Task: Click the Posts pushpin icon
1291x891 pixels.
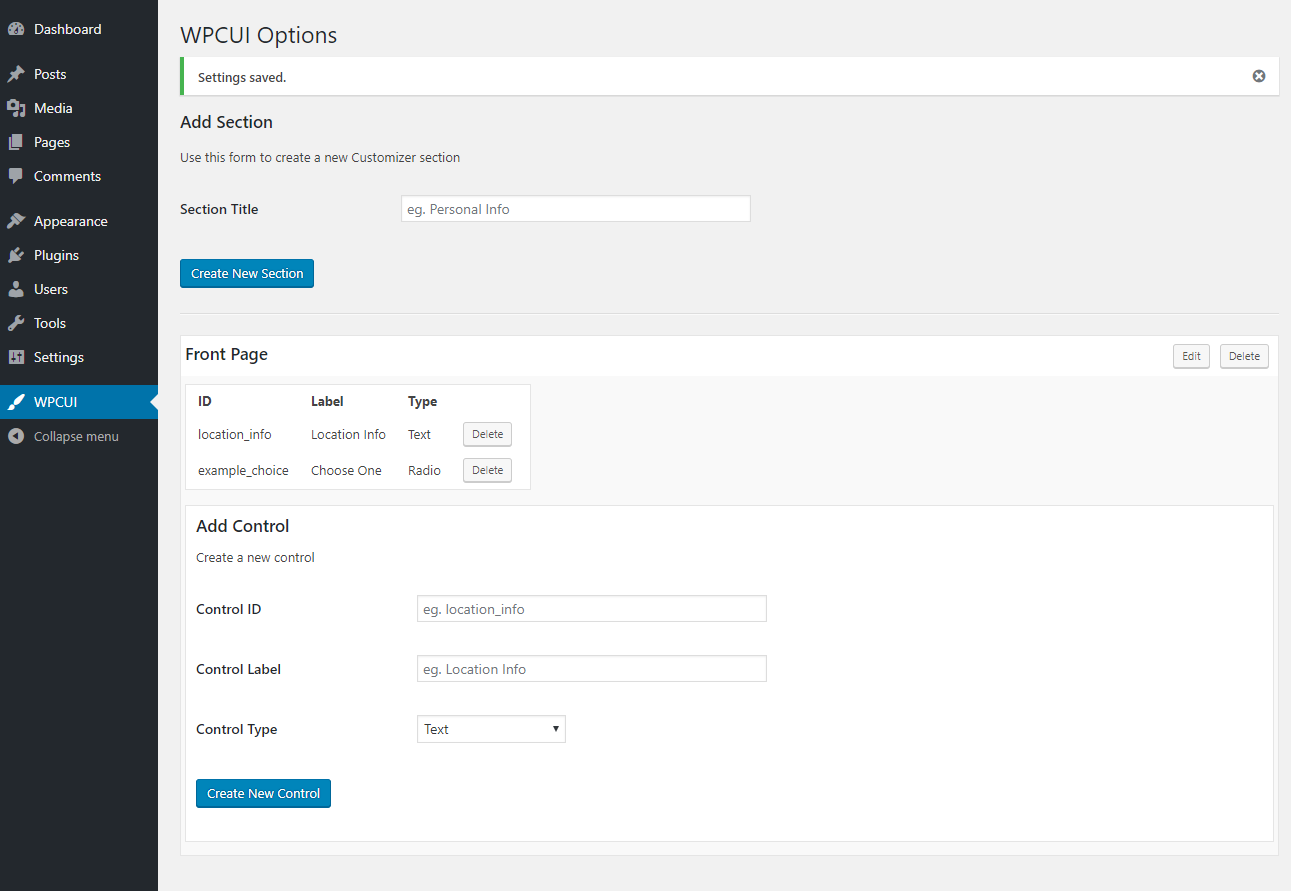Action: 16,74
